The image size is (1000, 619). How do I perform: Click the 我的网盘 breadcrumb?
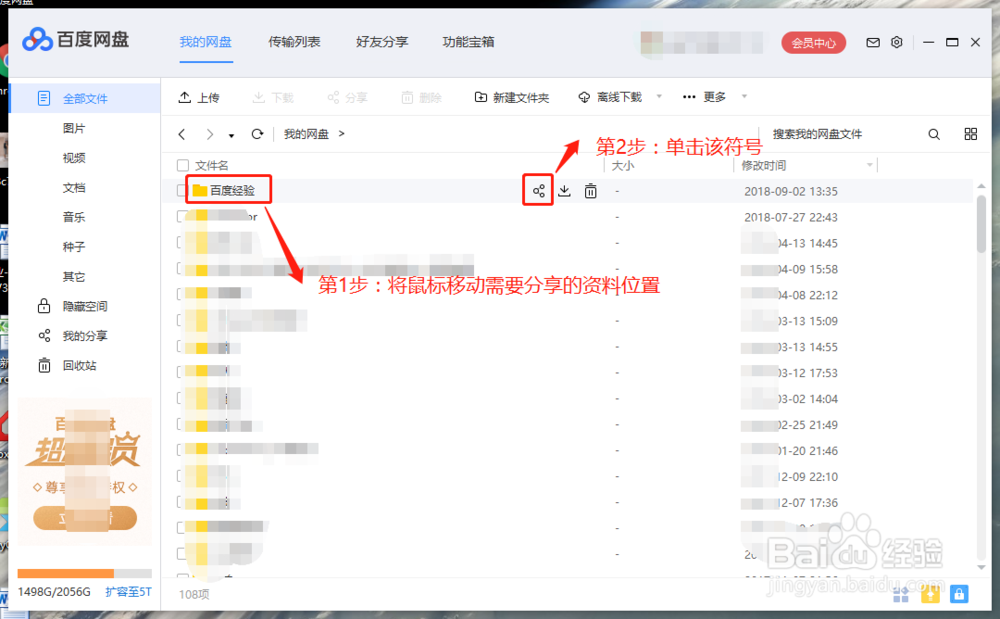pyautogui.click(x=306, y=134)
